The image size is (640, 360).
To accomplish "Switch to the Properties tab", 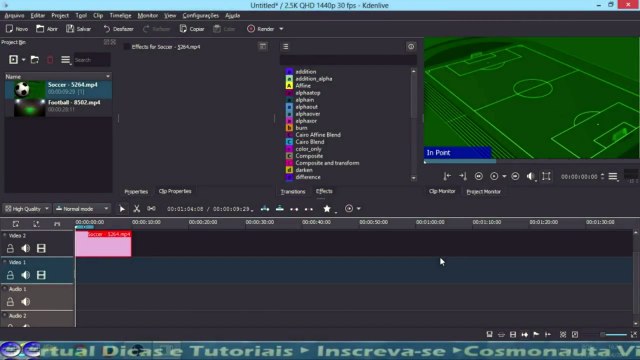I will pyautogui.click(x=136, y=191).
